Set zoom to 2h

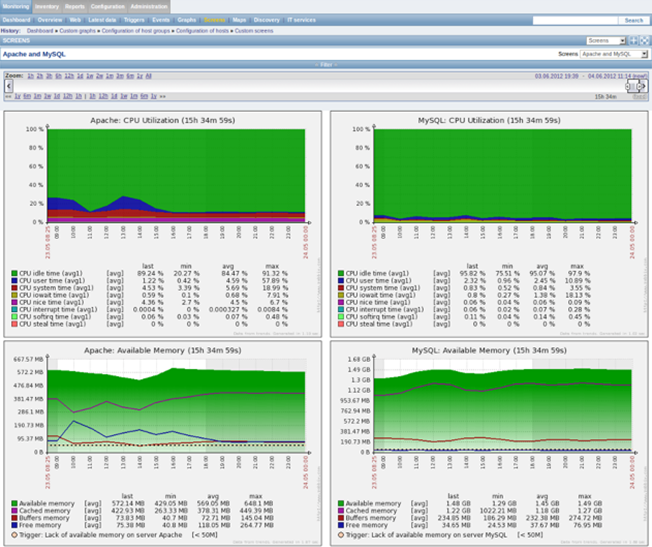[x=40, y=76]
